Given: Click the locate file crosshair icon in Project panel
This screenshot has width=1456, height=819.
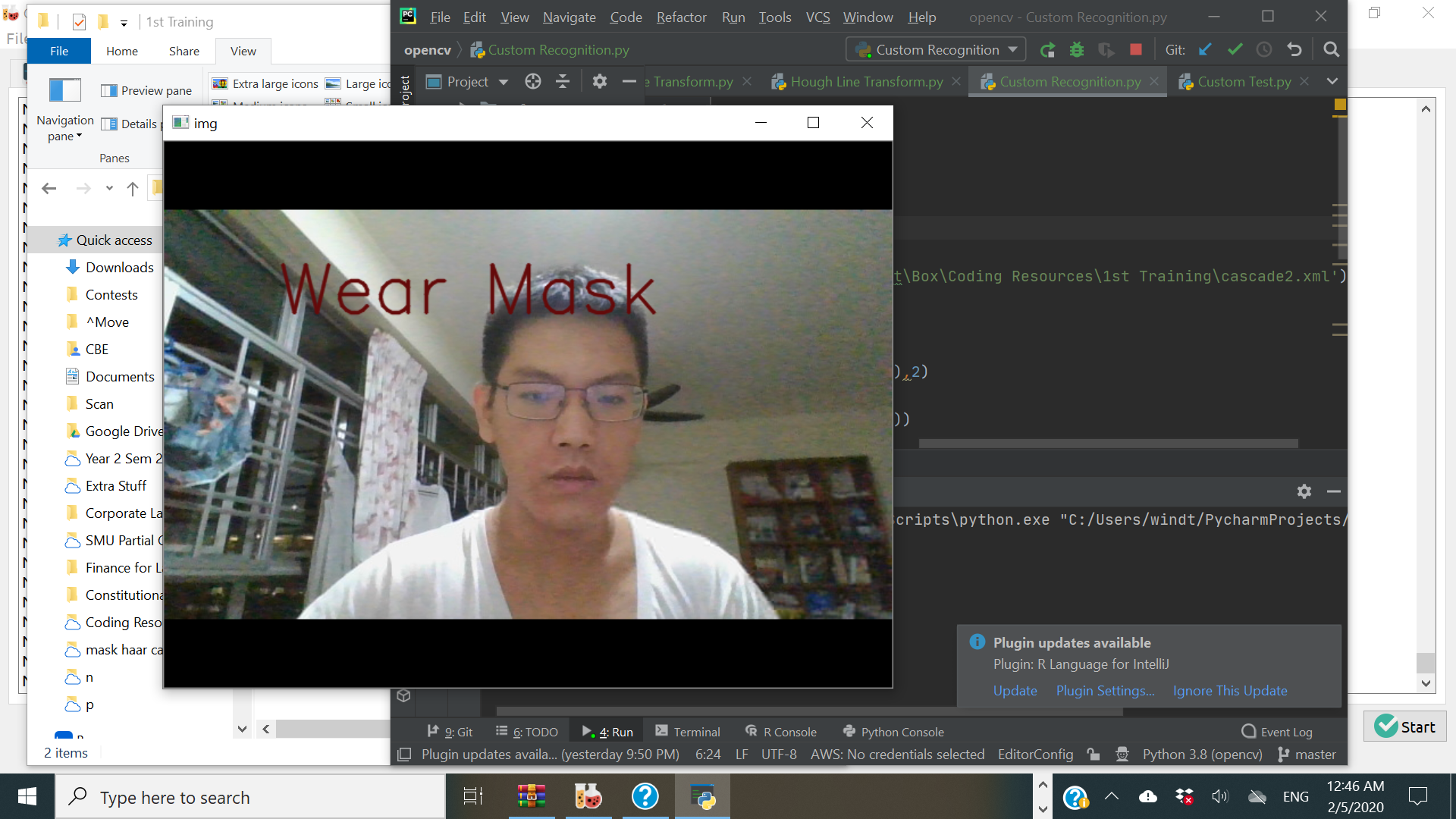Looking at the screenshot, I should point(533,82).
